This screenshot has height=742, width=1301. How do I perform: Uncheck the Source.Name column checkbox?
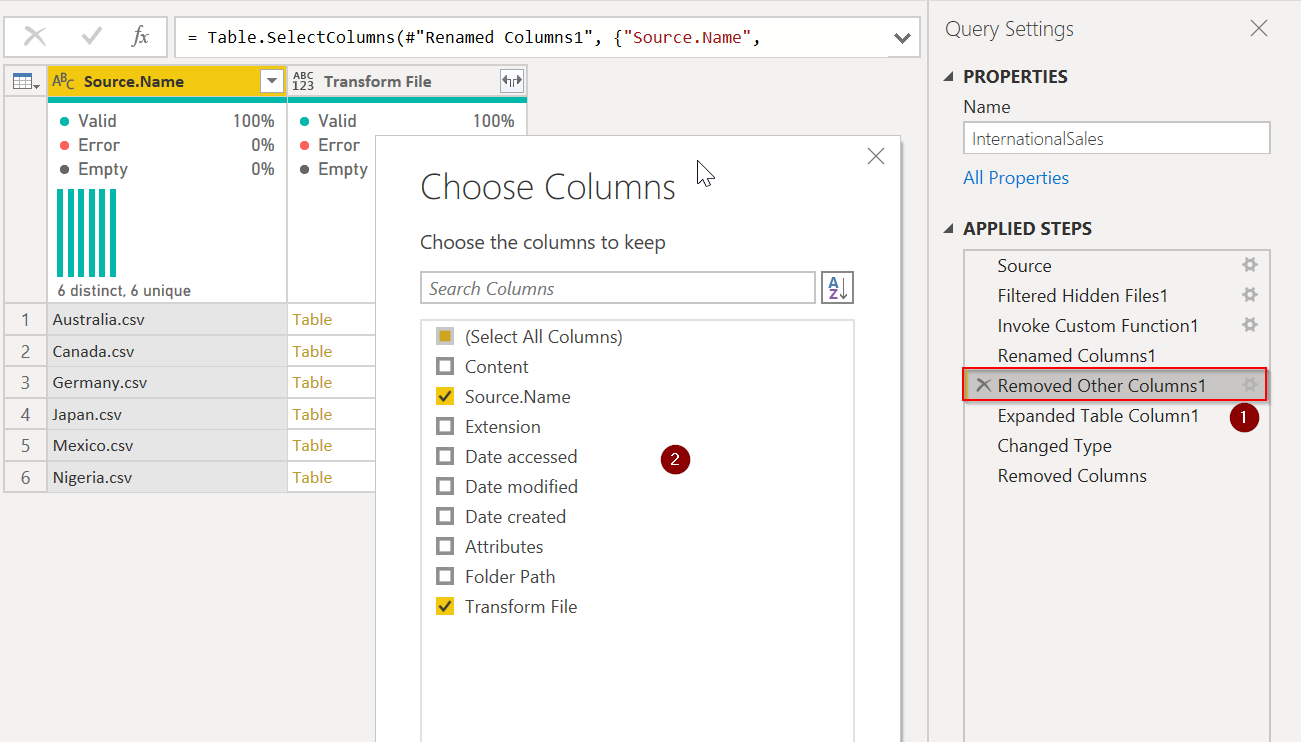point(445,397)
